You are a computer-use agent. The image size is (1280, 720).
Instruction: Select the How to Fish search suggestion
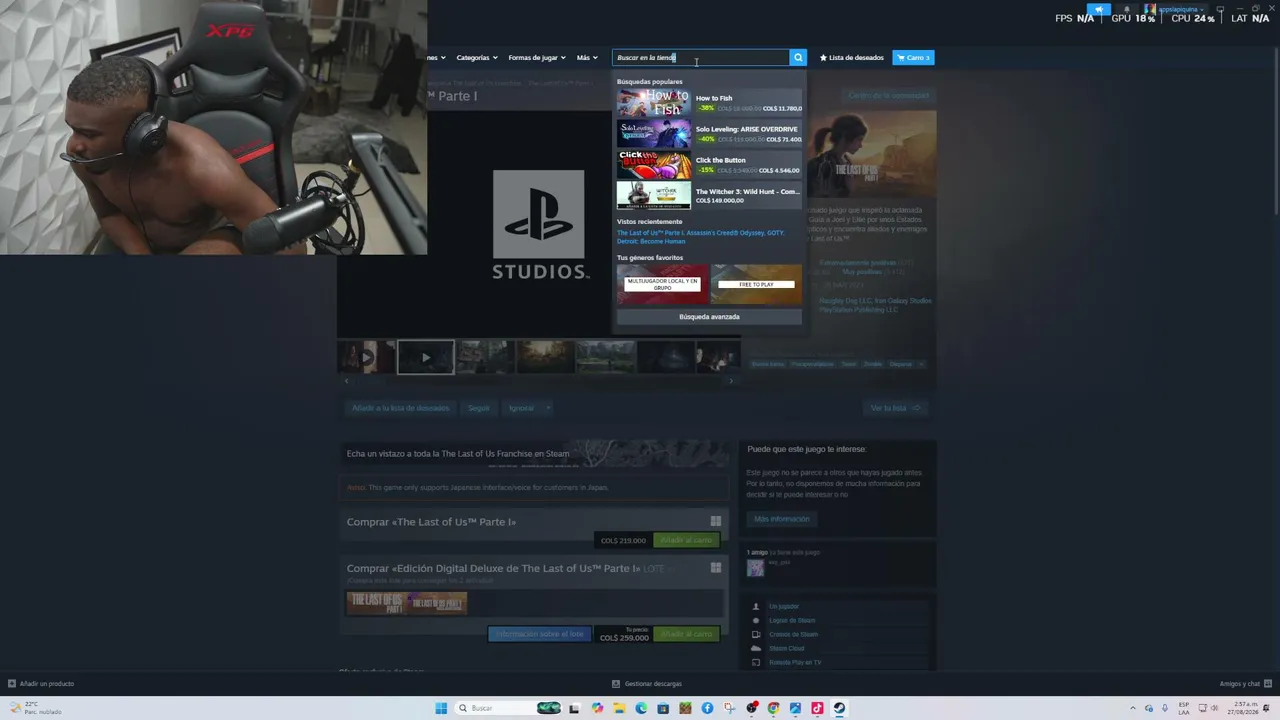pos(709,103)
